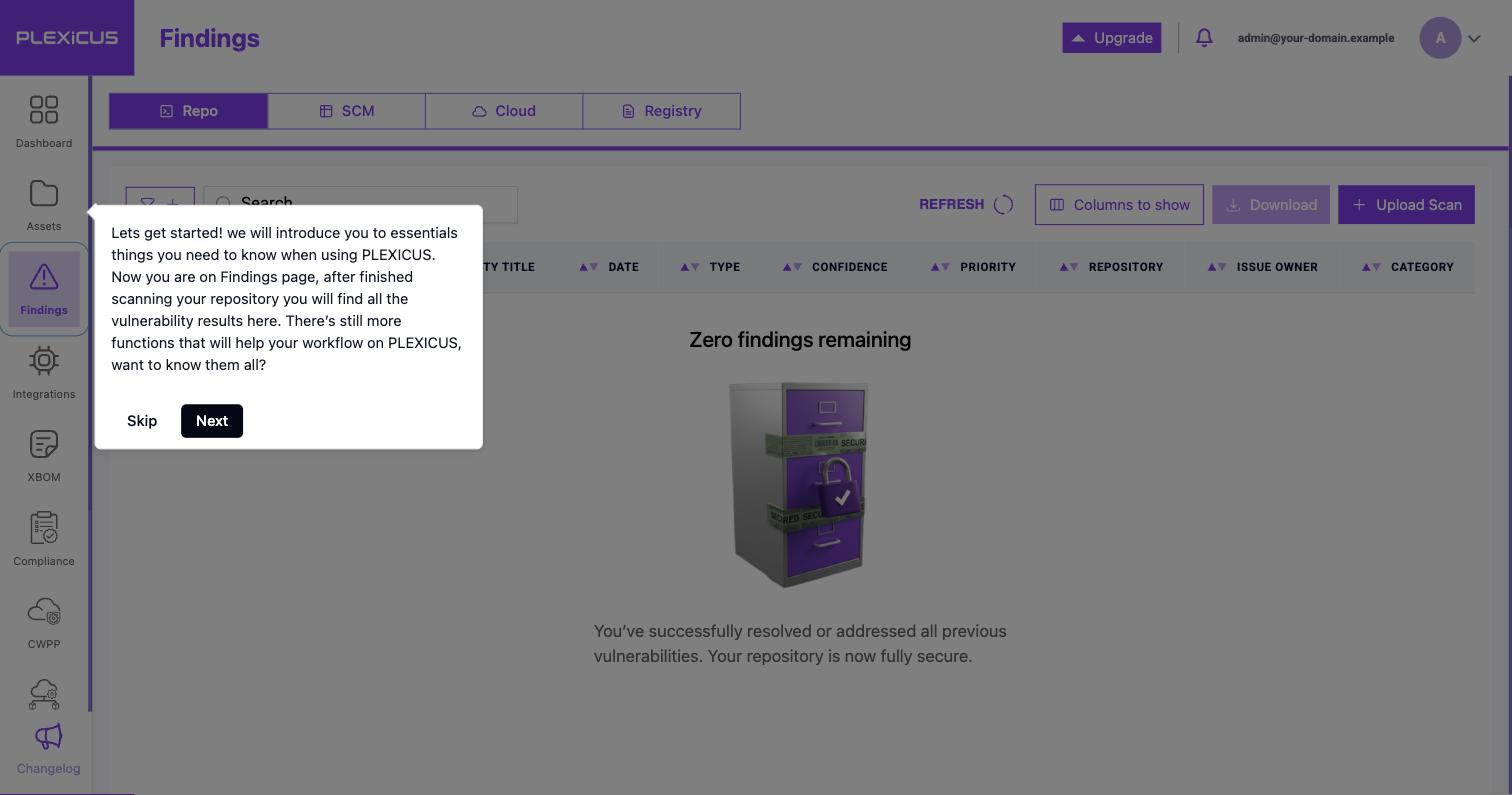The image size is (1512, 795).
Task: Sort by the ISSUE OWNER column arrows
Action: (x=1217, y=267)
